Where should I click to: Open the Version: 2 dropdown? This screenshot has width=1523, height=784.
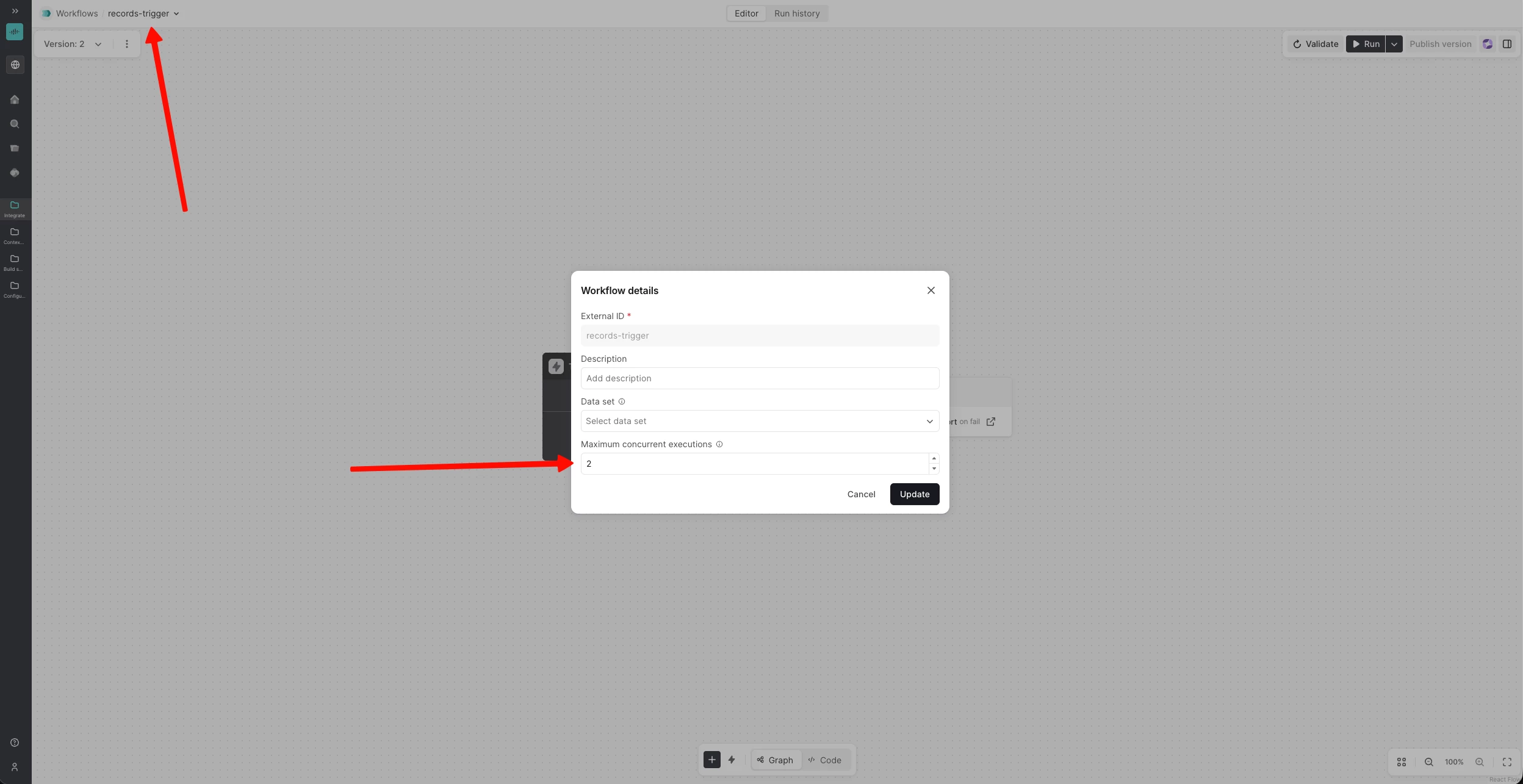(x=73, y=44)
